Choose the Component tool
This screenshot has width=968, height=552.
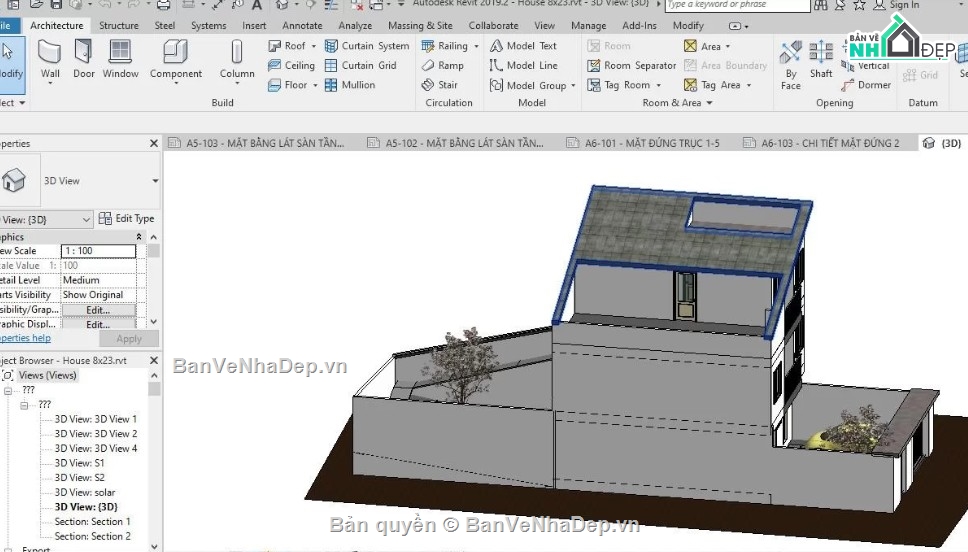[175, 60]
